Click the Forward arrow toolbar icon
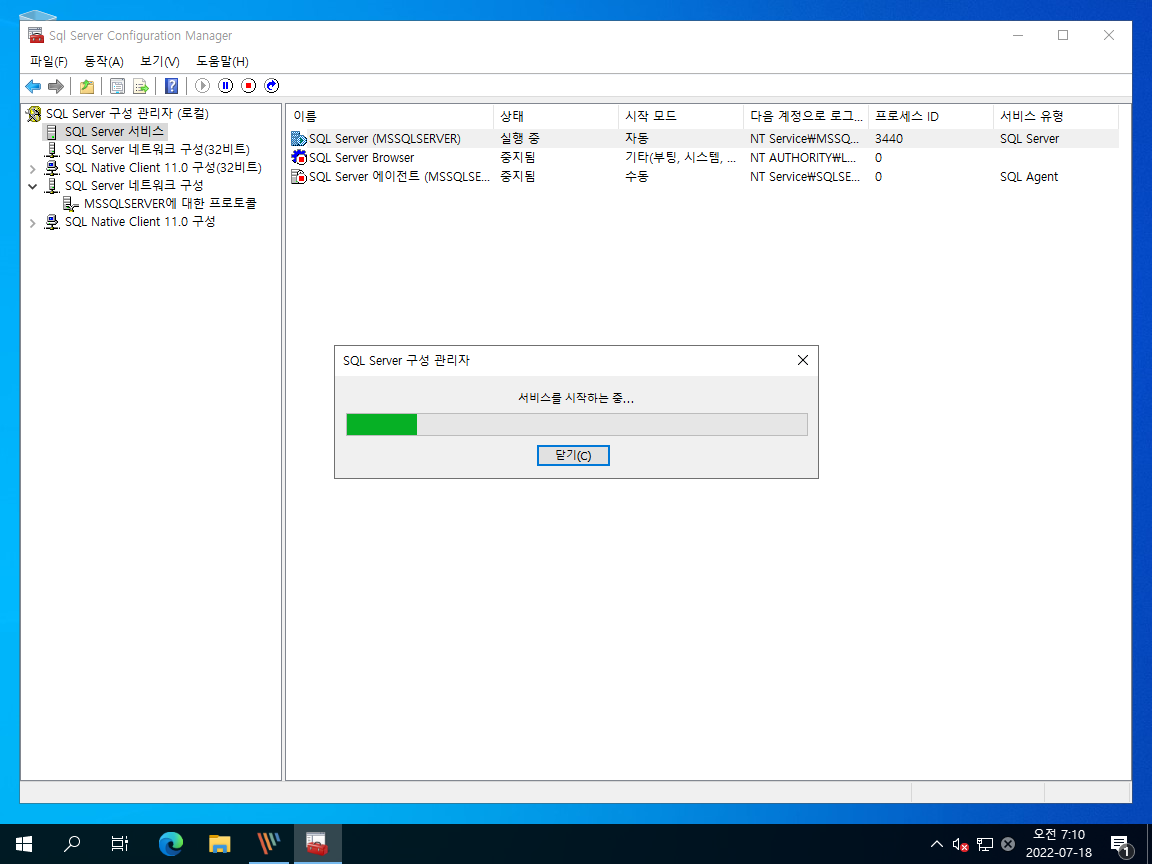 56,86
